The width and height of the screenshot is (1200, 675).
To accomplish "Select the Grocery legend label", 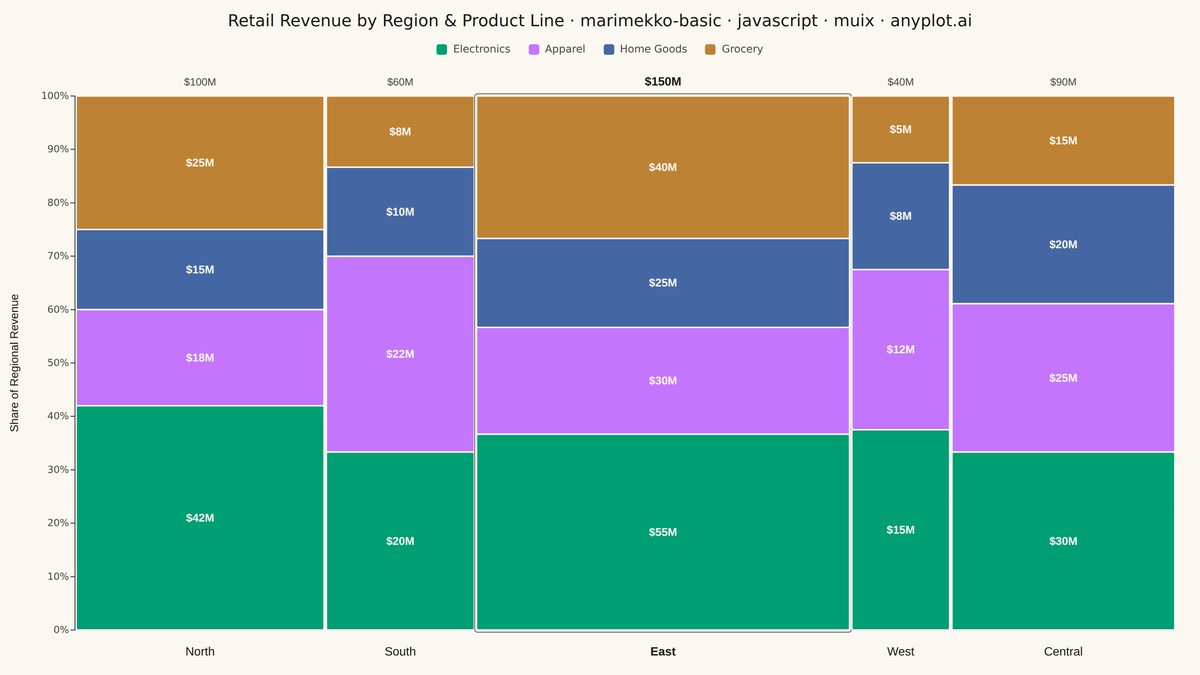I will [x=742, y=49].
